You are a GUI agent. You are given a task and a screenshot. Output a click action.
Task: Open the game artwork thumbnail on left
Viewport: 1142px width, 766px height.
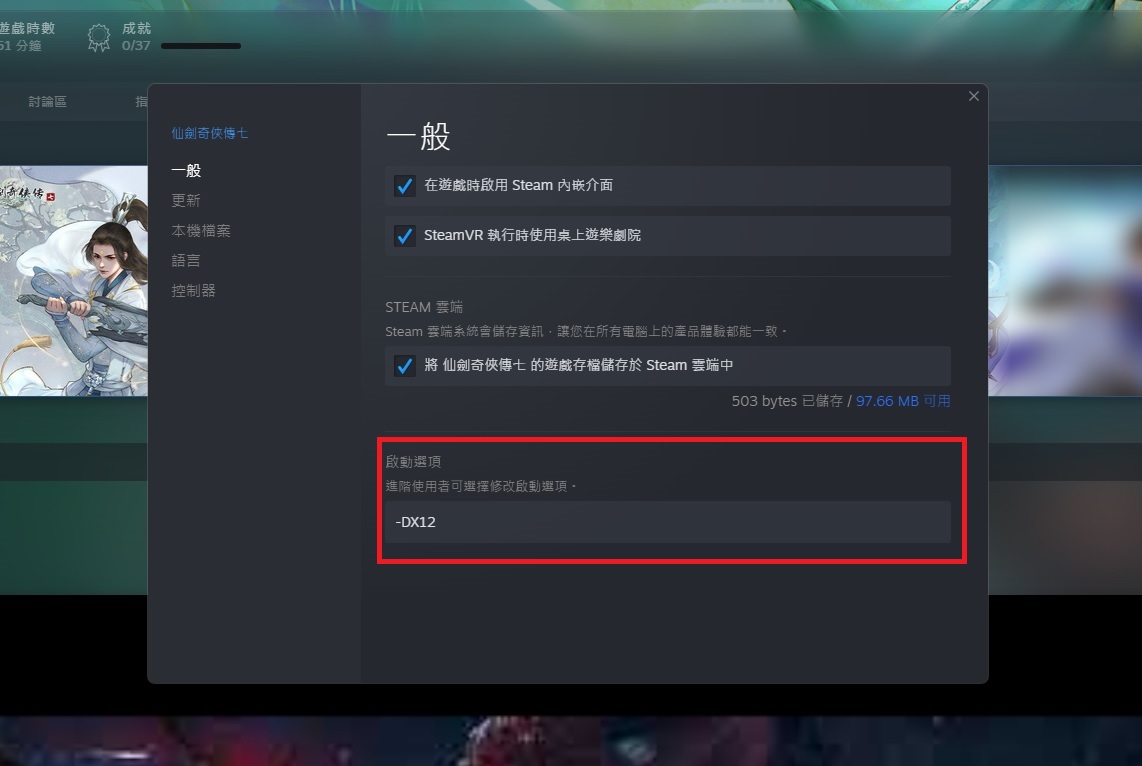point(73,280)
